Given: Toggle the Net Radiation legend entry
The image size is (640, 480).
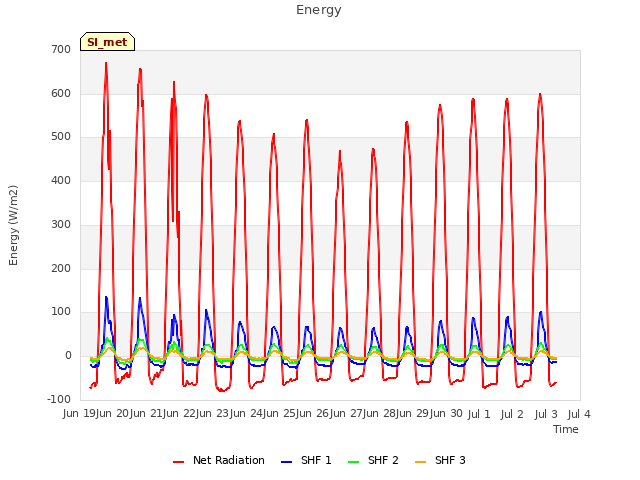Looking at the screenshot, I should click(219, 460).
